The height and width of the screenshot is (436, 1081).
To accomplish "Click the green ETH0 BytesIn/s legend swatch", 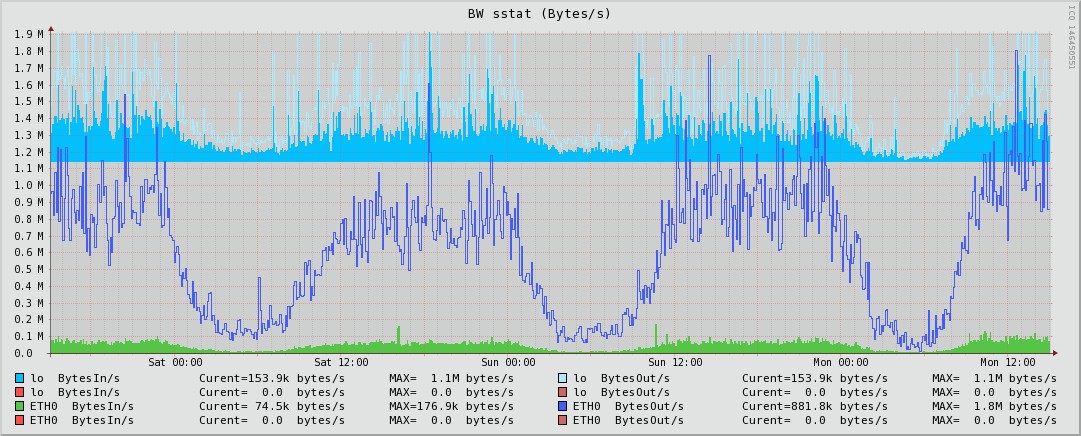I will pos(19,406).
